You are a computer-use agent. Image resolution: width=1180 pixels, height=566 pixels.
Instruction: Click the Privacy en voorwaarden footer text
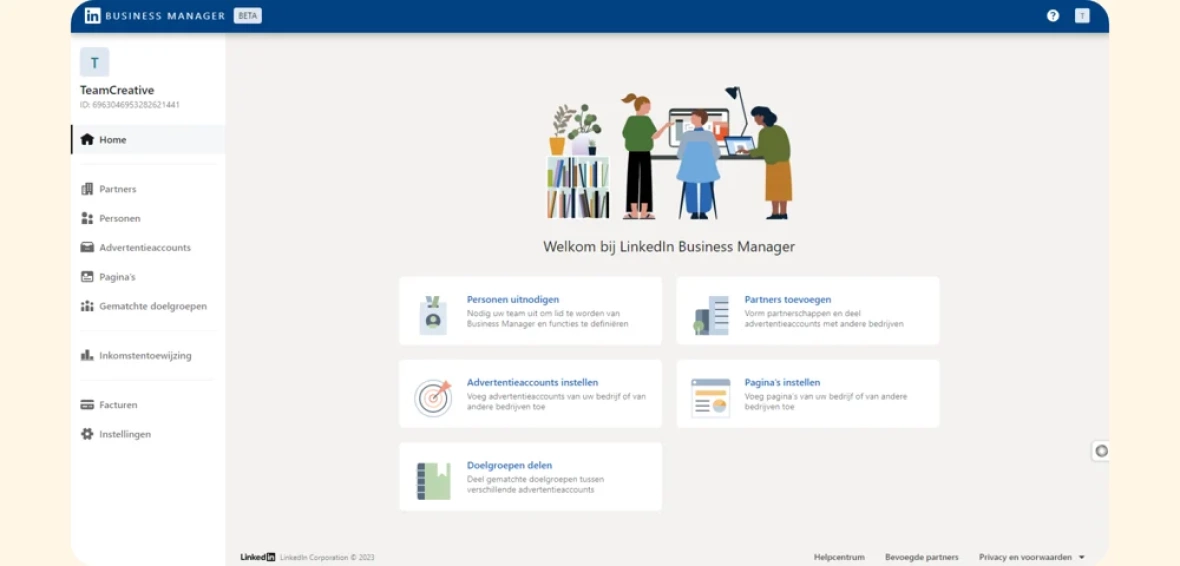pos(1025,558)
